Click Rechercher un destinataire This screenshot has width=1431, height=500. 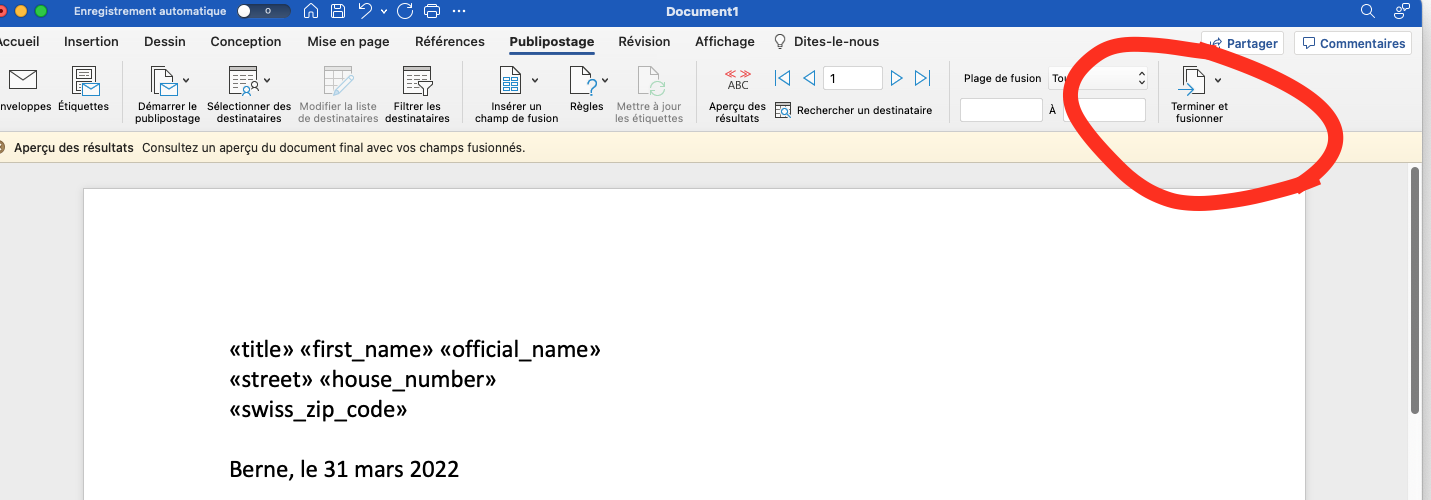pos(854,110)
